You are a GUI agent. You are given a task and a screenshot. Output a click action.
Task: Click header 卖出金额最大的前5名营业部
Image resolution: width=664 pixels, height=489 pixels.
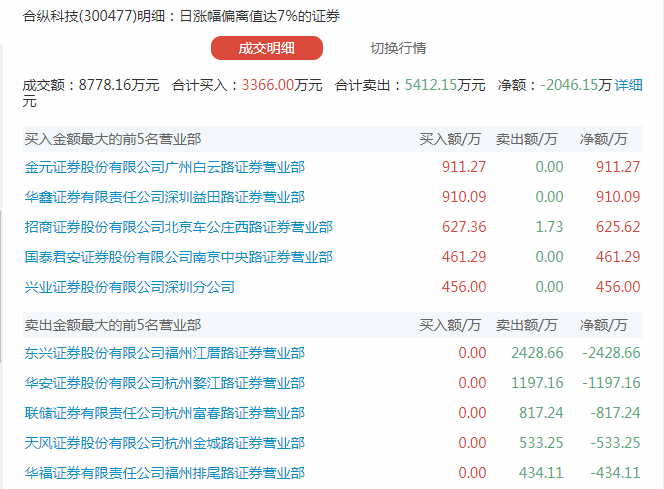112,325
